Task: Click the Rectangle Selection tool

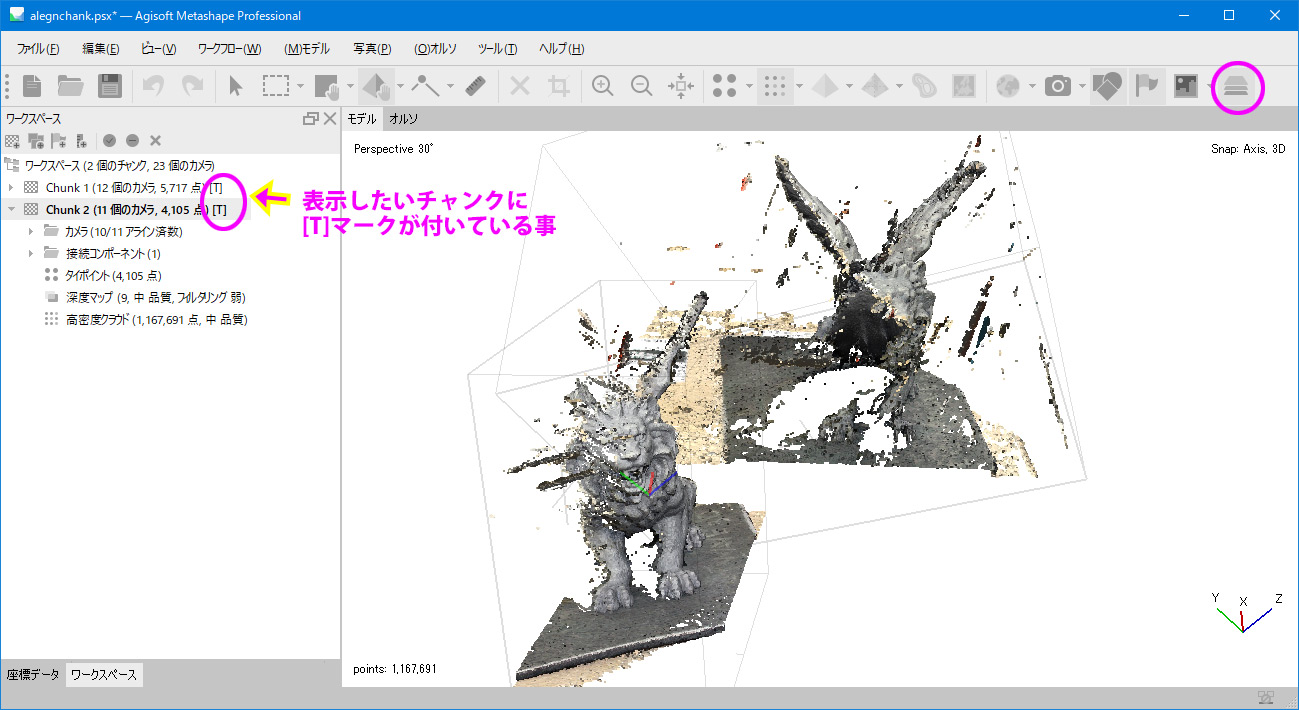Action: pyautogui.click(x=276, y=86)
